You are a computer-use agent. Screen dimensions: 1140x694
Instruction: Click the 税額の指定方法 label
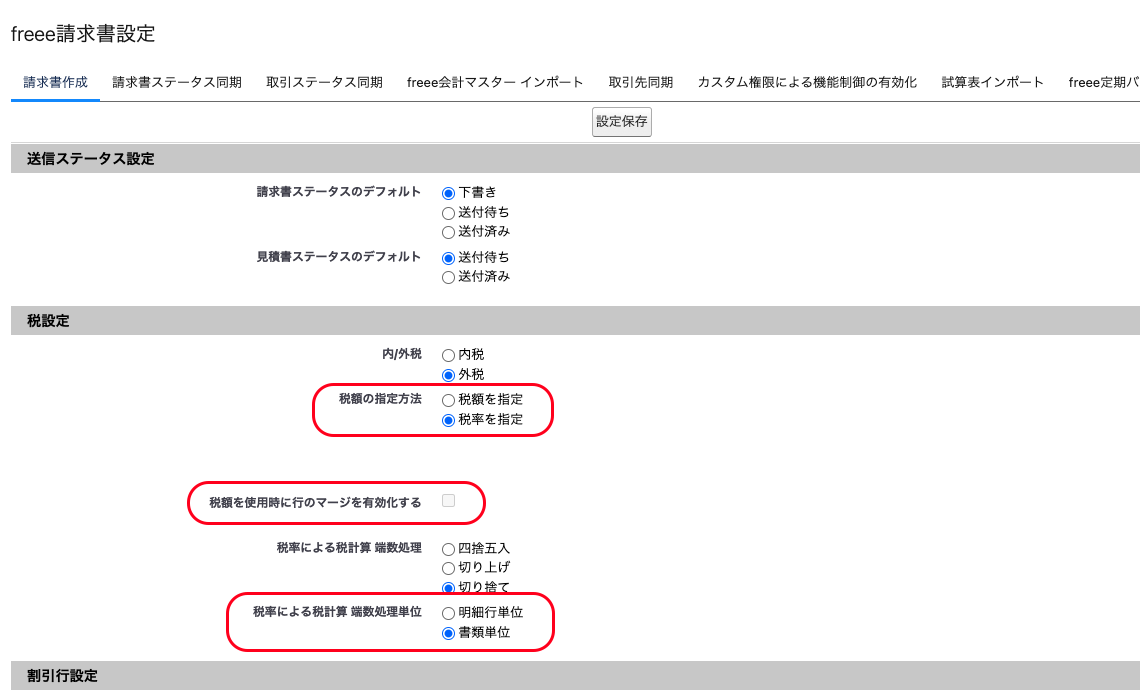tap(380, 399)
